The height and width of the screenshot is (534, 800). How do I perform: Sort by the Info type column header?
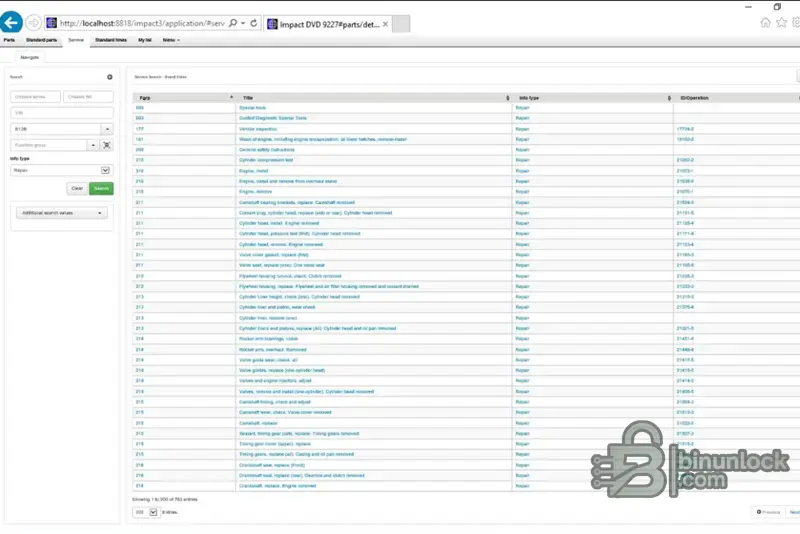click(592, 97)
